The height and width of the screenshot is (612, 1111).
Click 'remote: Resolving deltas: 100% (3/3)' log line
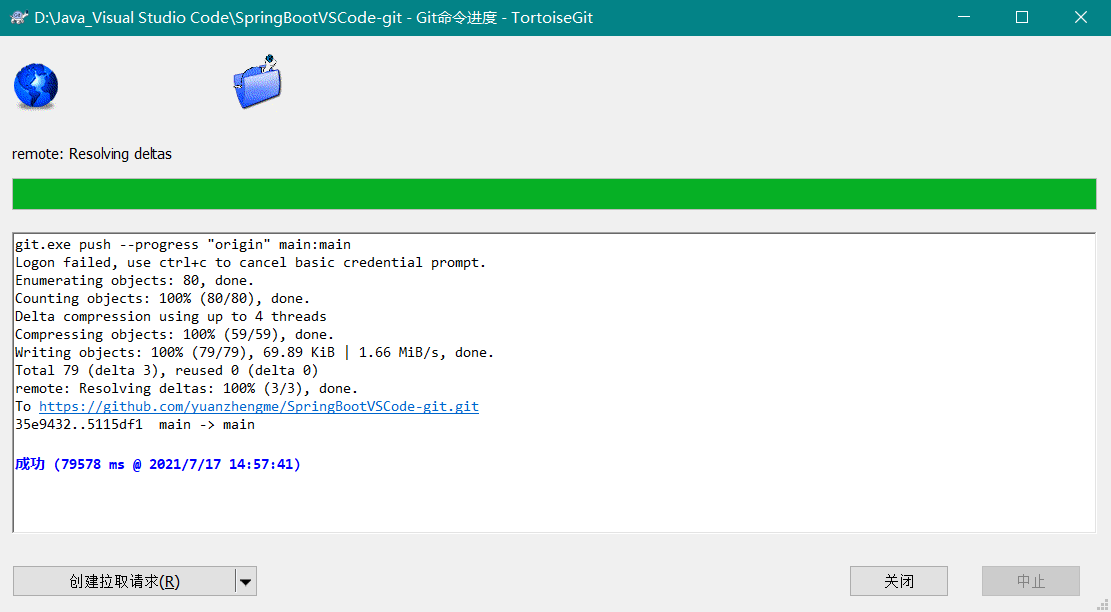click(x=186, y=388)
